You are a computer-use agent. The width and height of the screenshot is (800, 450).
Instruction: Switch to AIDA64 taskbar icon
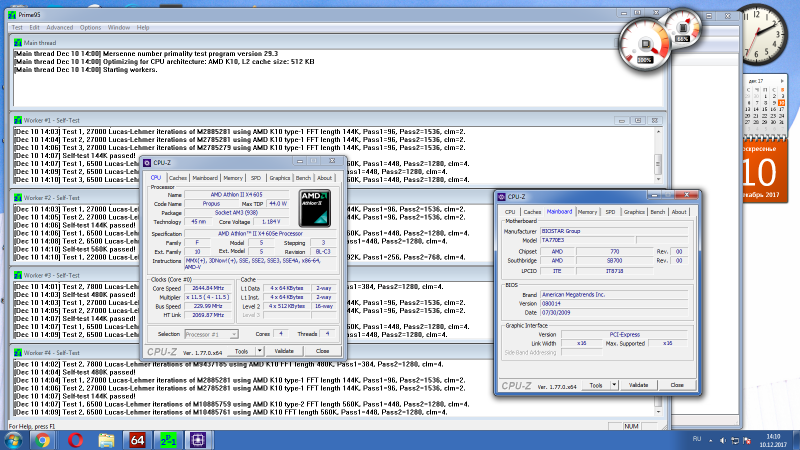pyautogui.click(x=137, y=440)
